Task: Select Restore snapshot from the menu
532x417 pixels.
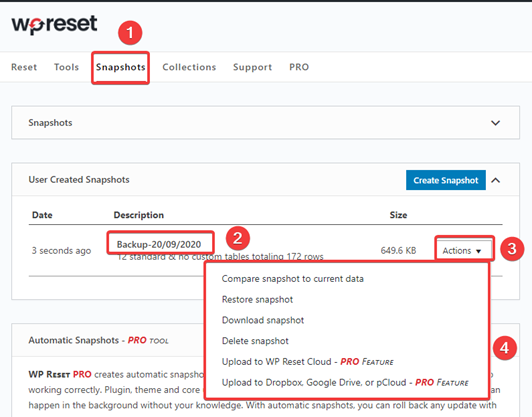Action: (x=257, y=300)
